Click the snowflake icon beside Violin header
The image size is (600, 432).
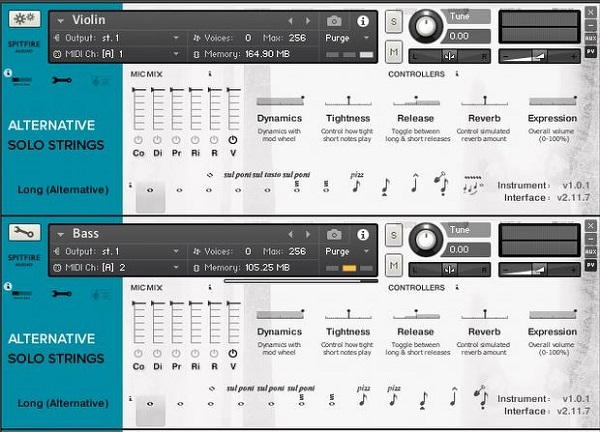pos(24,18)
